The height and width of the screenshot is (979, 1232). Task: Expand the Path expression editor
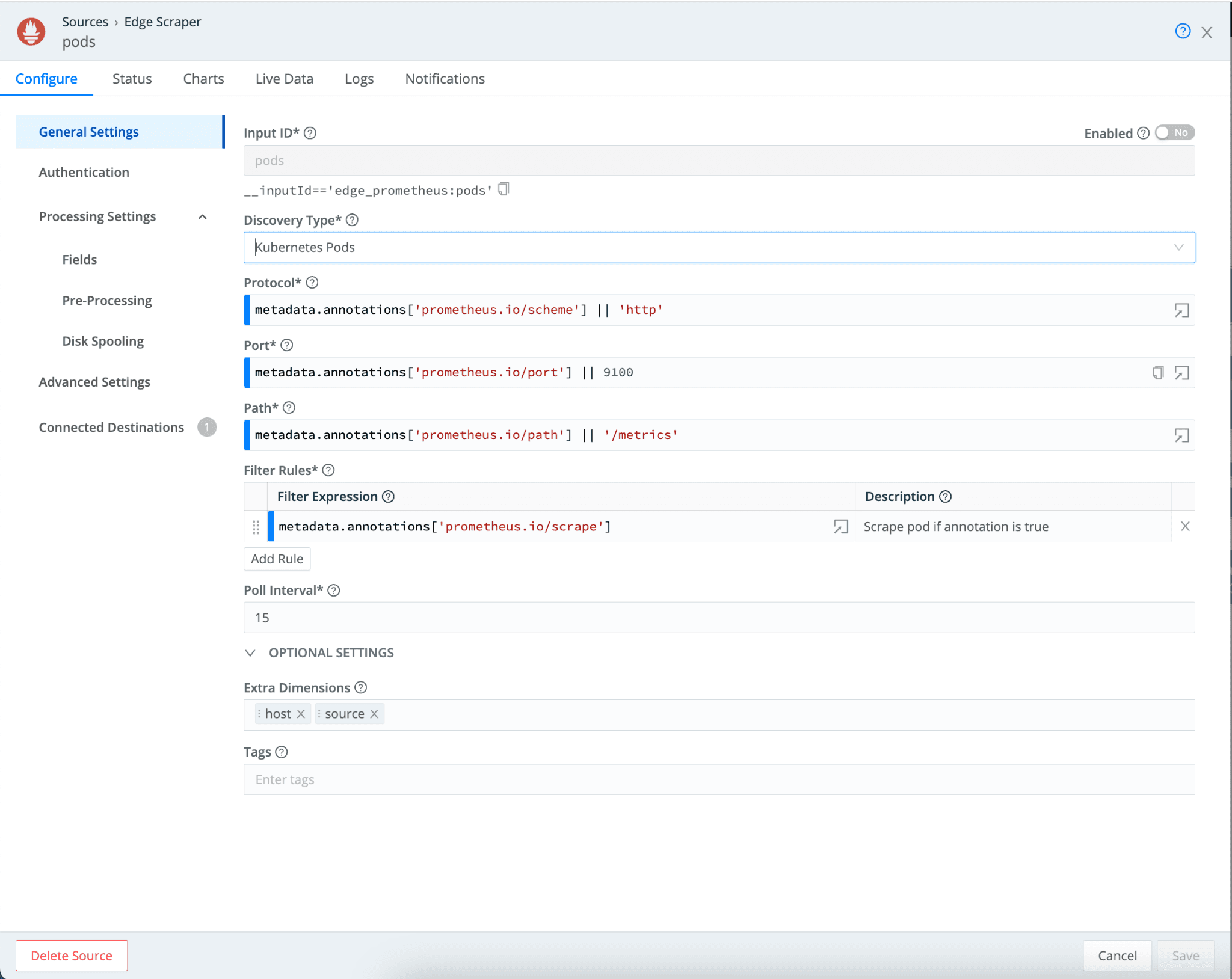(x=1181, y=435)
